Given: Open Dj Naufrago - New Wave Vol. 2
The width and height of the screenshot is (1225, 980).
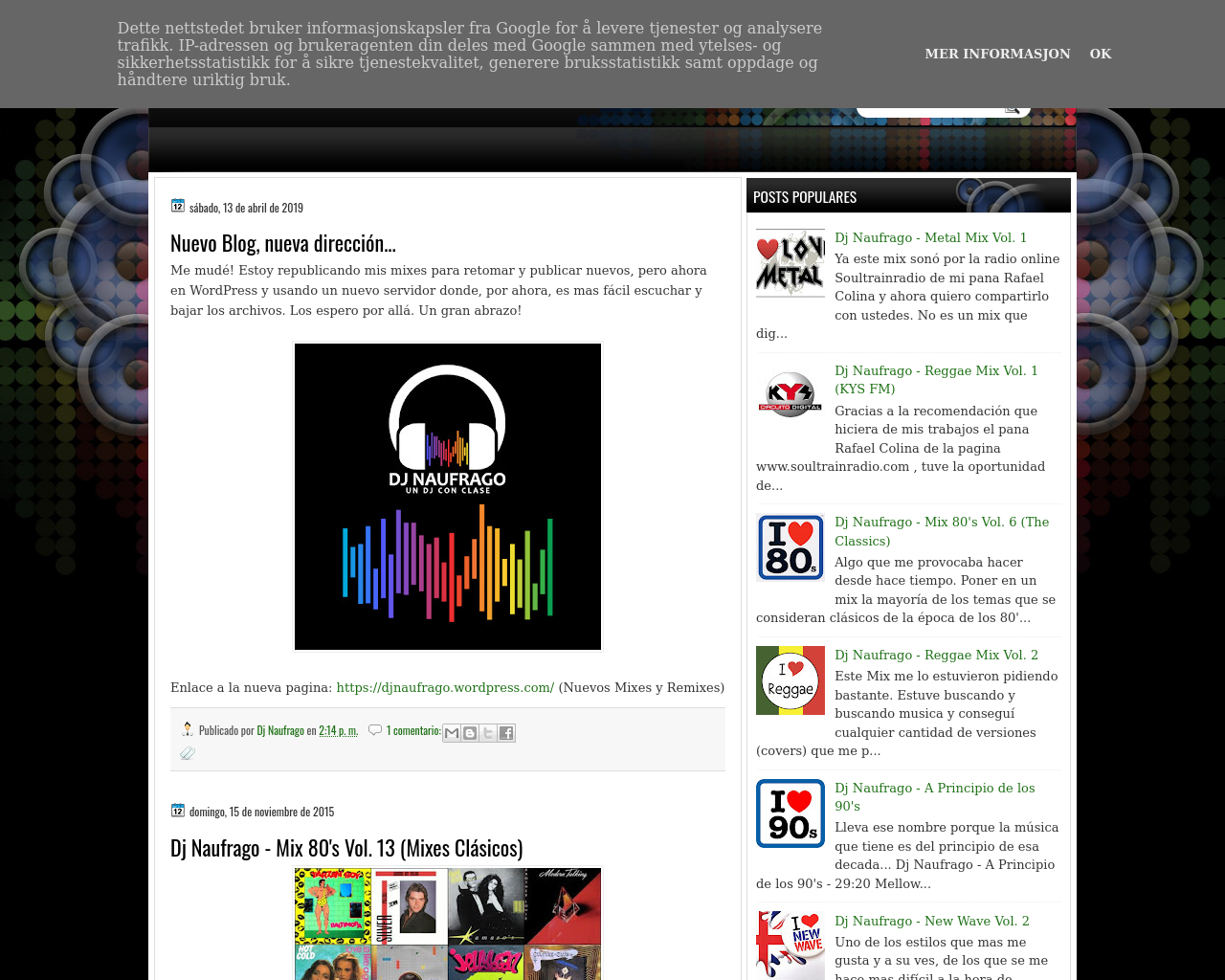Looking at the screenshot, I should [932, 921].
